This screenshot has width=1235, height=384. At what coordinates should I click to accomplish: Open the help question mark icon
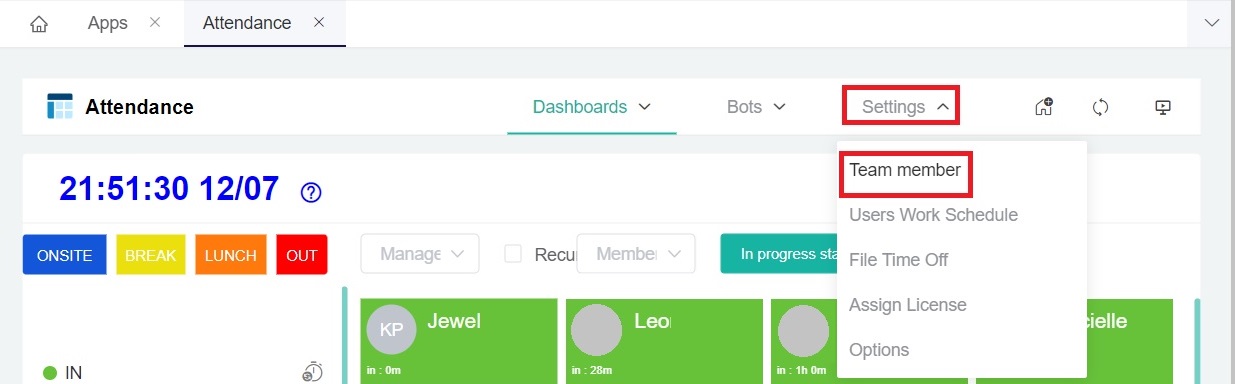pyautogui.click(x=311, y=192)
